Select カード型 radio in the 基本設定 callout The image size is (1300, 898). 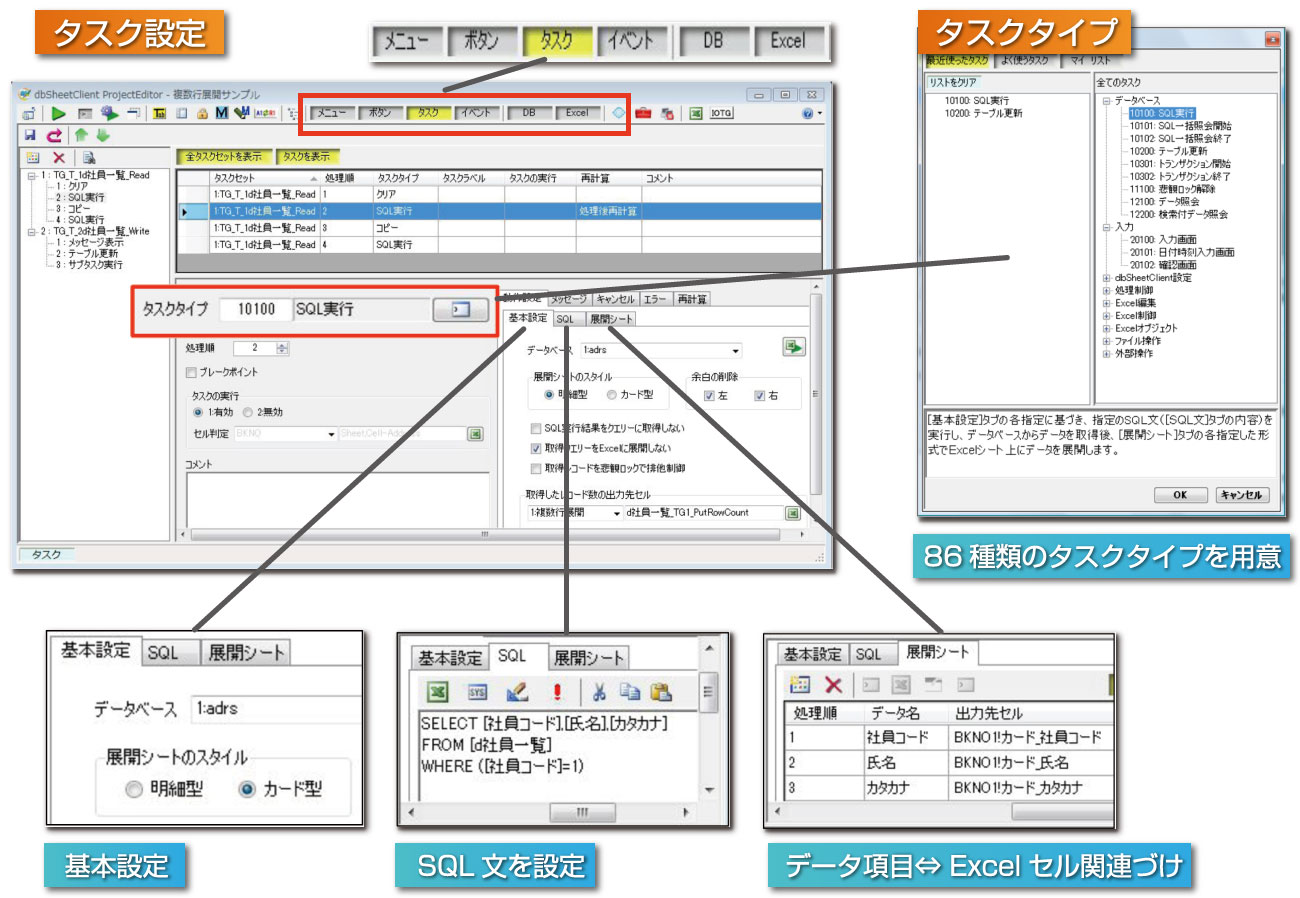[247, 789]
